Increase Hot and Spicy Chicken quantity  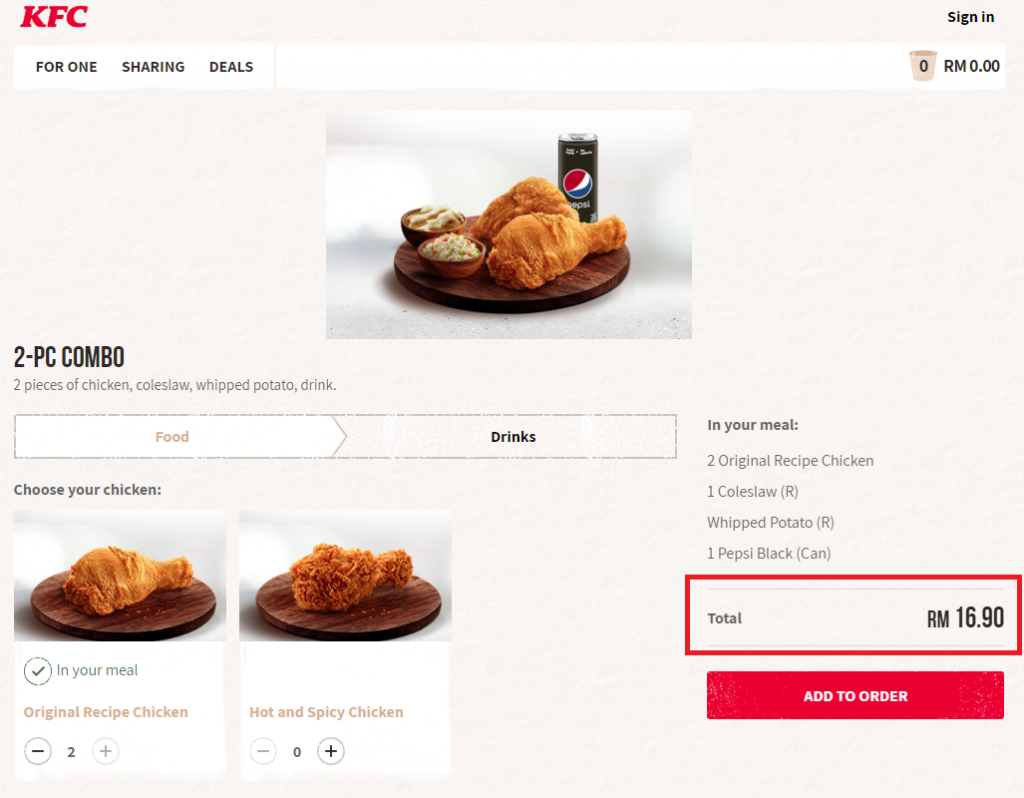(331, 751)
